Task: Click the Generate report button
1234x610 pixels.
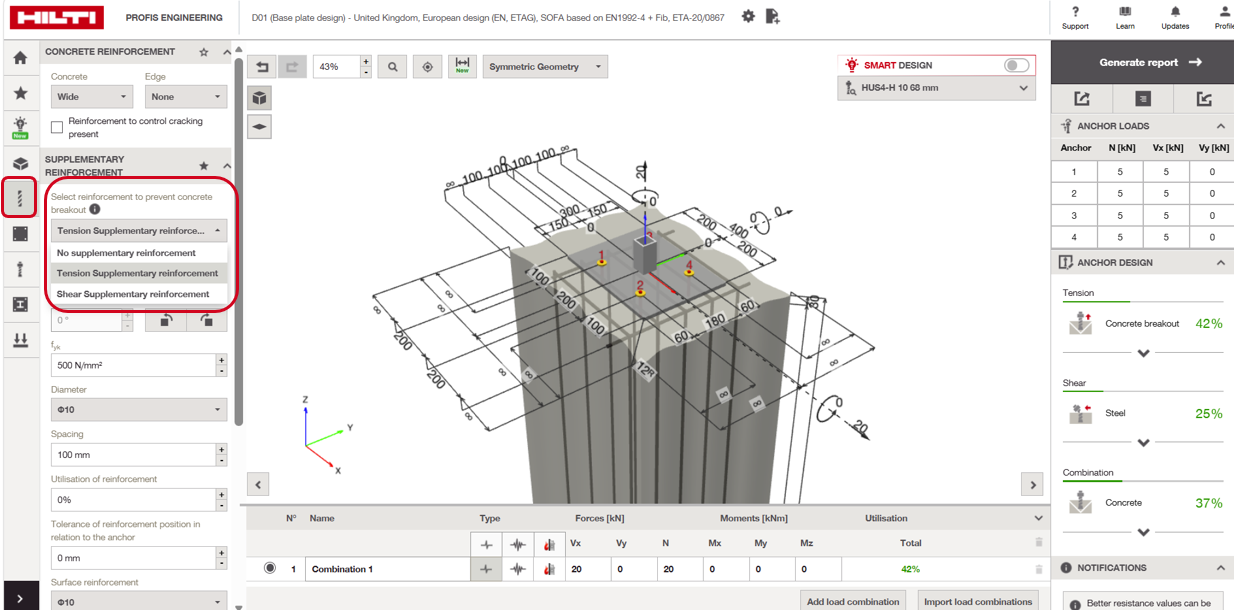Action: pyautogui.click(x=1142, y=62)
